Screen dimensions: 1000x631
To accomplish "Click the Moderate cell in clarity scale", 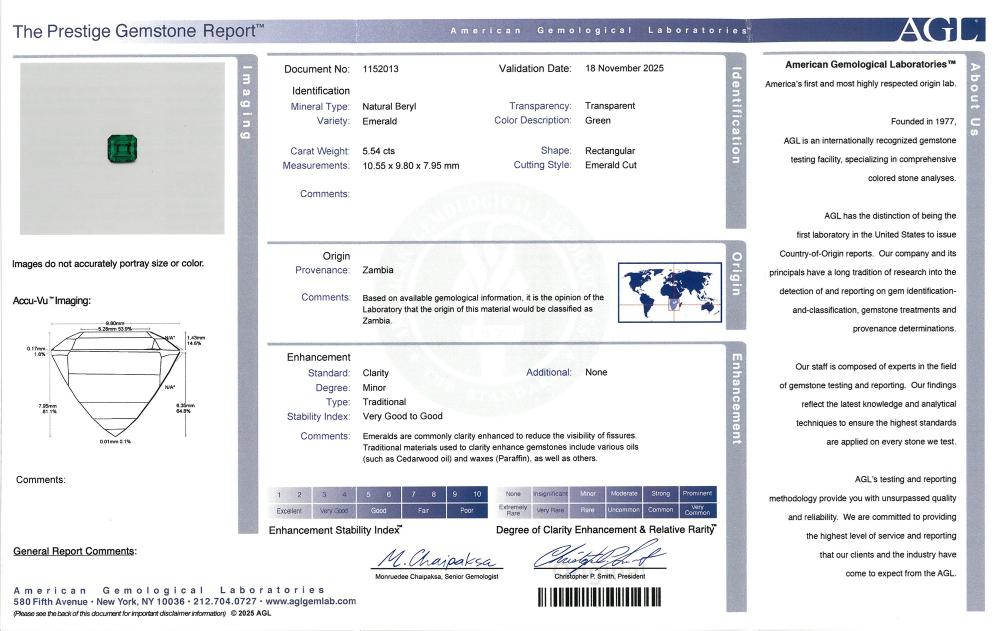I will pos(624,494).
